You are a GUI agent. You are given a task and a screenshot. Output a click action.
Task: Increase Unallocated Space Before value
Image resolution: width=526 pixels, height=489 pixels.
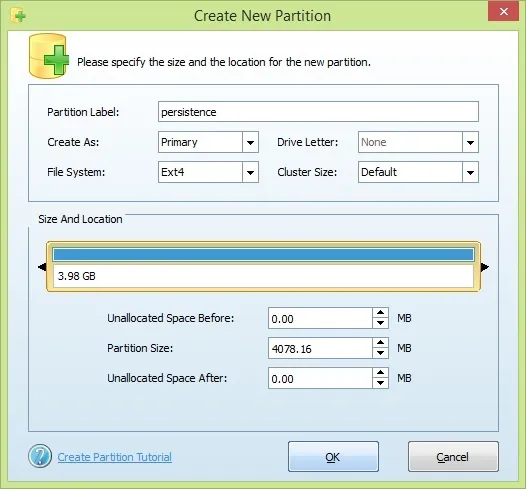380,313
